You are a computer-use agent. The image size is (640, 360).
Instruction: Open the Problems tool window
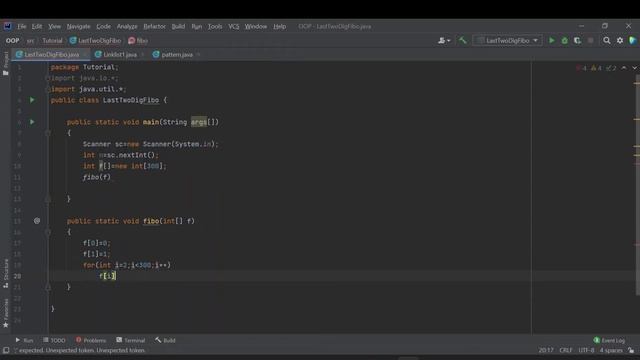pos(91,340)
